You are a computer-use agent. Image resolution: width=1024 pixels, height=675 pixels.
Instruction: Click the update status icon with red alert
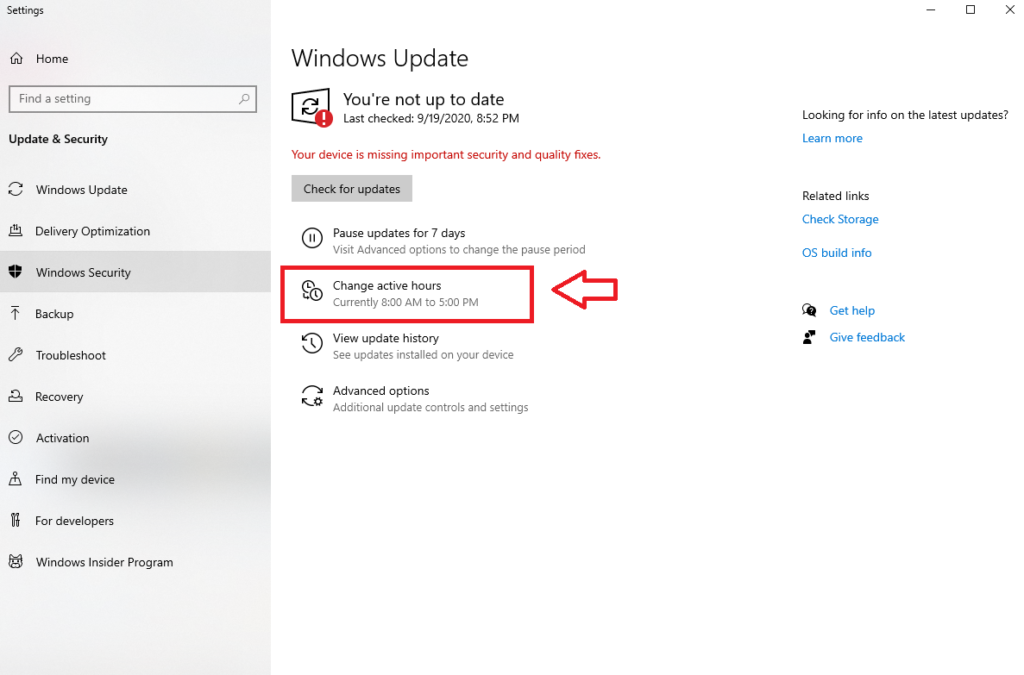coord(312,108)
